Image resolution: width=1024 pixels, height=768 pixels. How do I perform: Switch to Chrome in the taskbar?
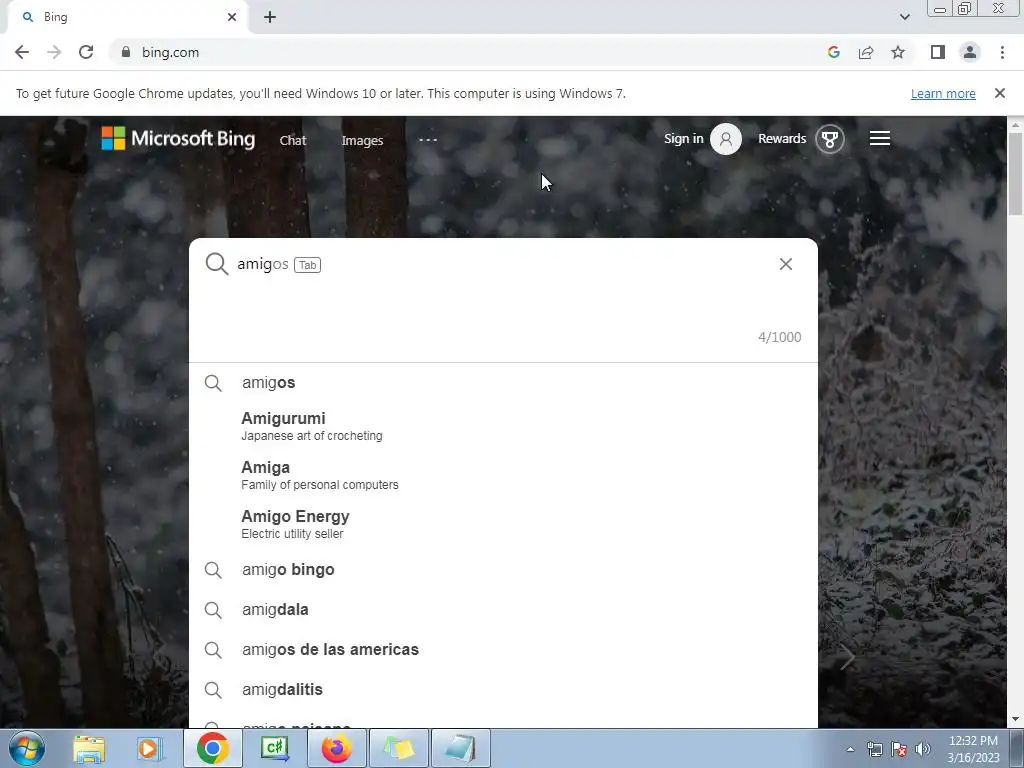pos(213,748)
